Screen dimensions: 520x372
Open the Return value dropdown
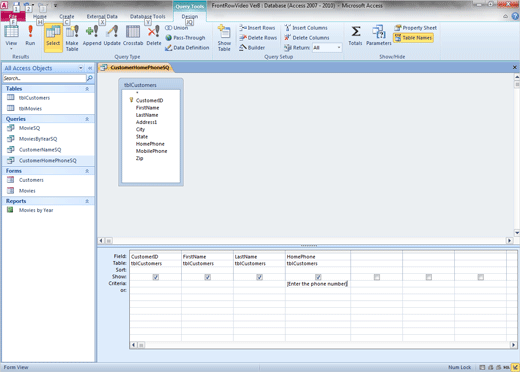(339, 48)
